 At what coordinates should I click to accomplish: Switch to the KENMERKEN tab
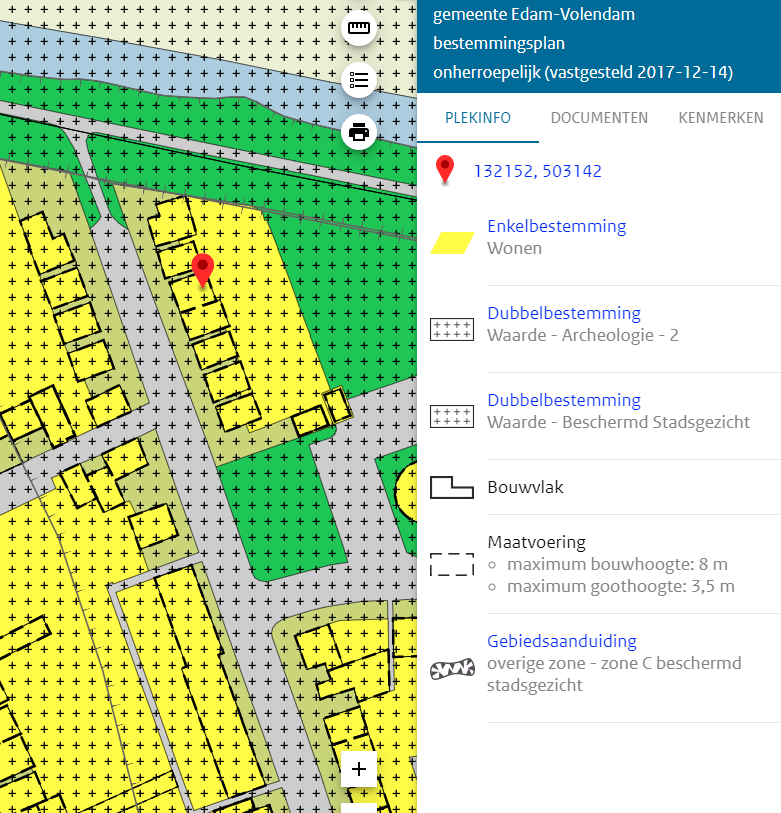point(721,118)
